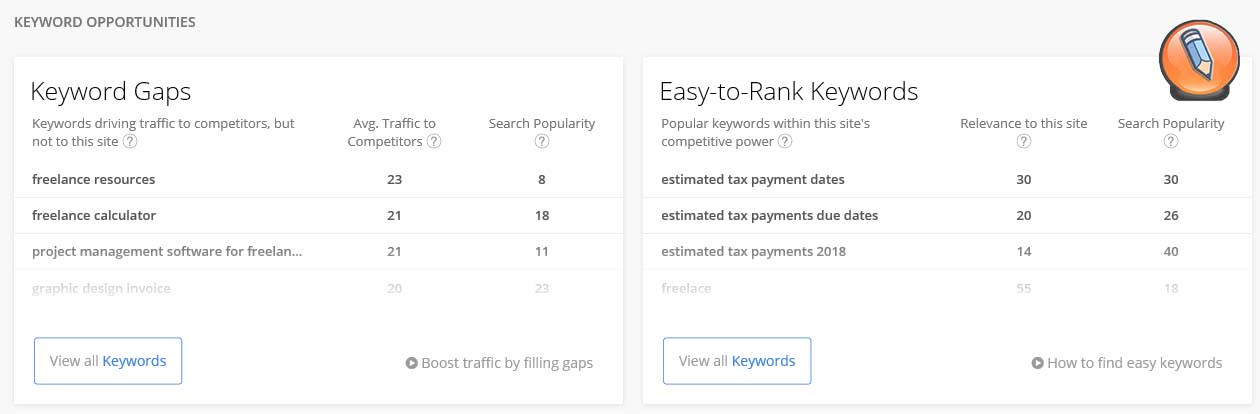Screen dimensions: 1260x414
Task: Click play icon beside How to find easy keywords
Action: tap(1038, 363)
